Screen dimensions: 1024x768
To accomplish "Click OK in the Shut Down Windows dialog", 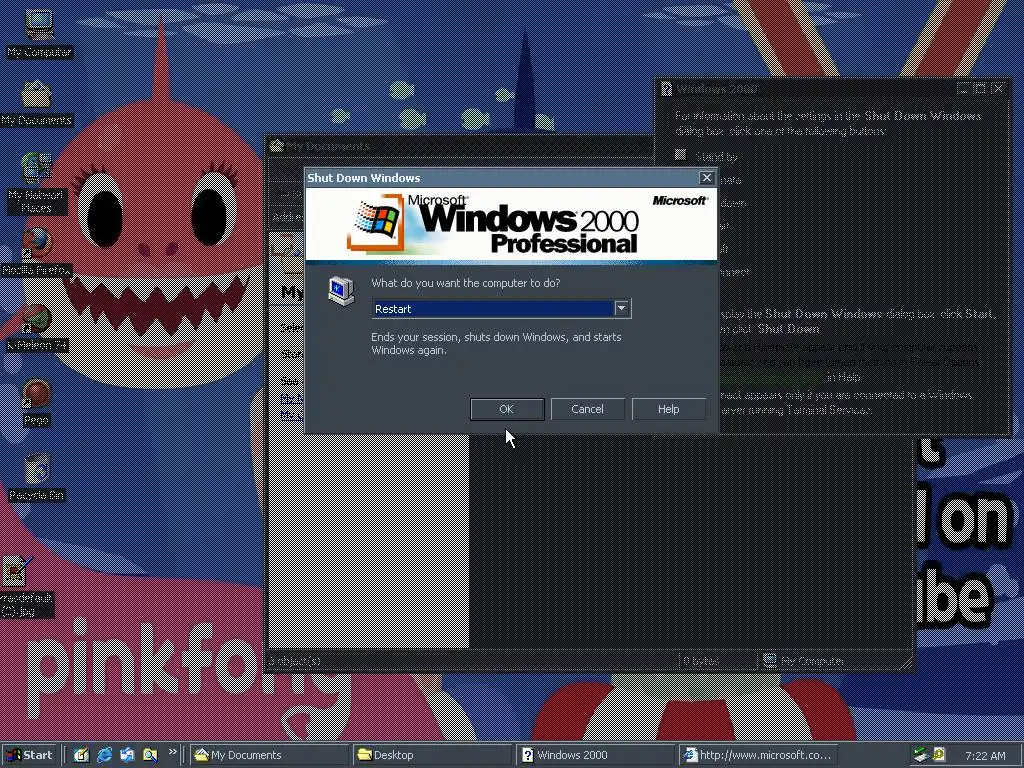I will [507, 409].
